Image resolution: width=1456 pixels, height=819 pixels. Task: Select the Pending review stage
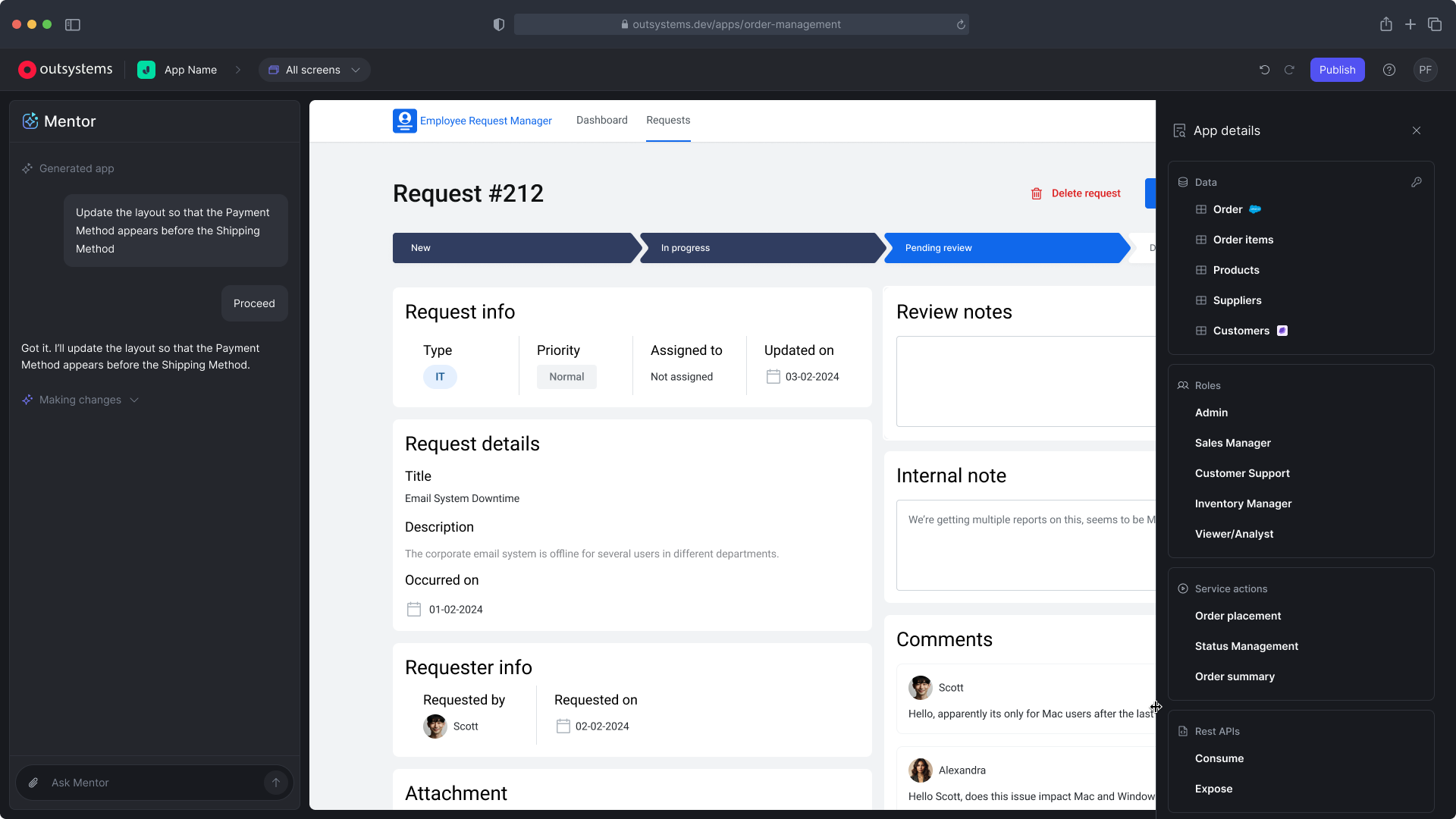[x=1007, y=248]
